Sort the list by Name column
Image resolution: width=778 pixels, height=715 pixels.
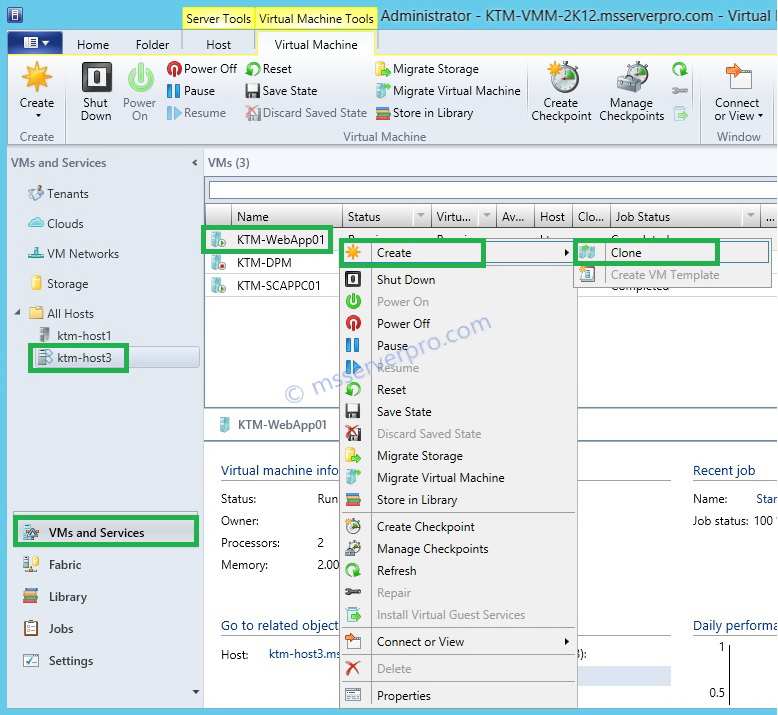(x=287, y=216)
